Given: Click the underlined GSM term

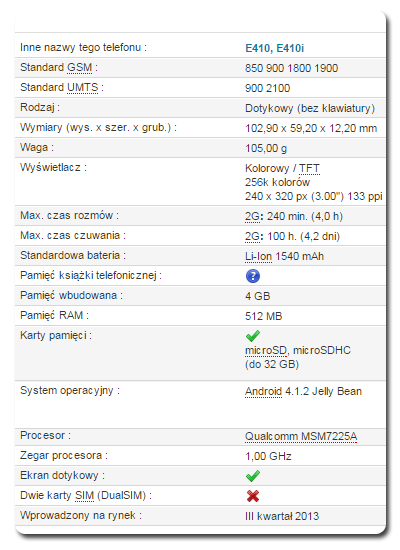Looking at the screenshot, I should click(x=79, y=67).
